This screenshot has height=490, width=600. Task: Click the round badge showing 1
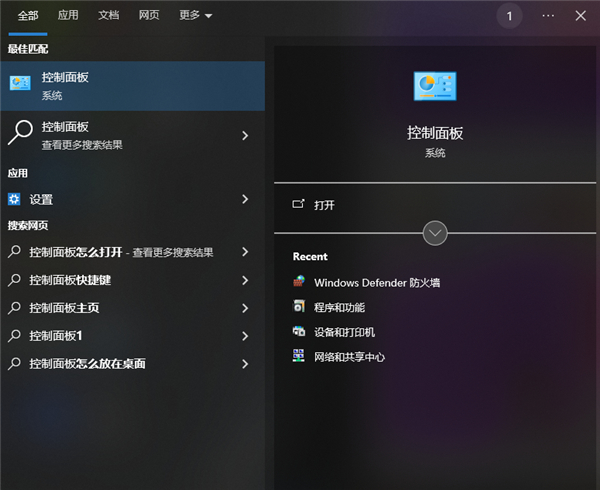pyautogui.click(x=509, y=16)
